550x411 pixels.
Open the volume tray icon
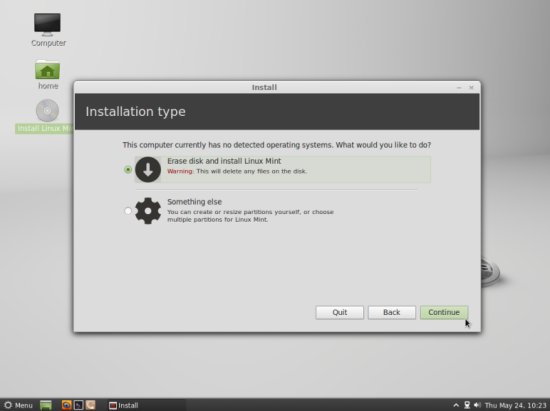tap(477, 405)
